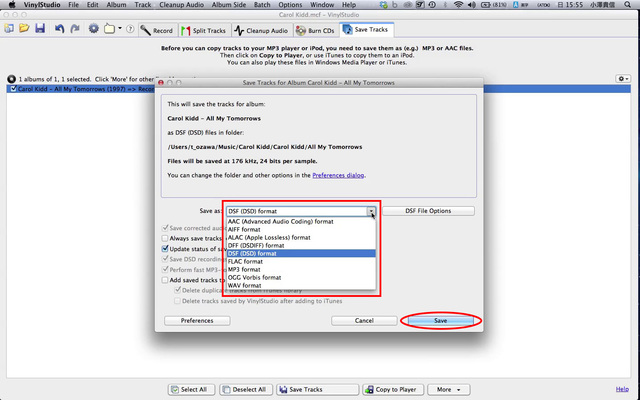640x400 pixels.
Task: Toggle the Perform fast MP3 checkbox
Action: click(x=165, y=269)
